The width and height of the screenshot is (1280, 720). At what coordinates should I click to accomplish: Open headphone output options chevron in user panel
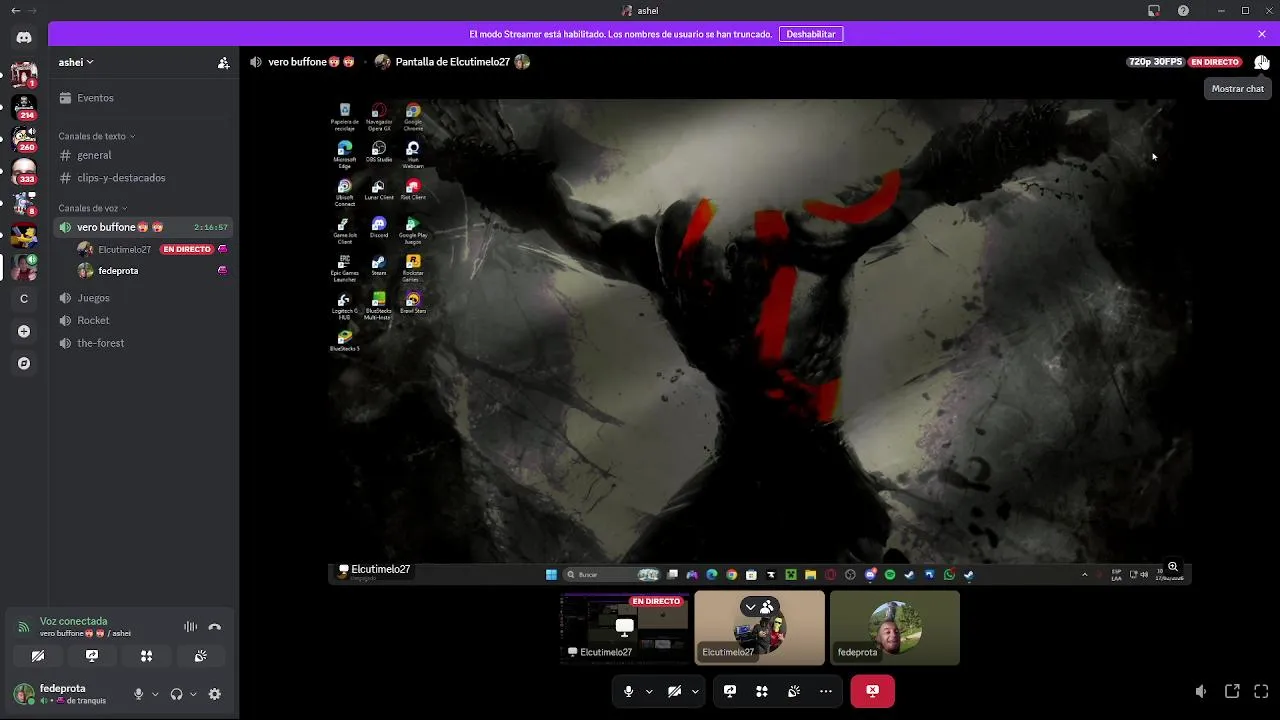pyautogui.click(x=193, y=694)
